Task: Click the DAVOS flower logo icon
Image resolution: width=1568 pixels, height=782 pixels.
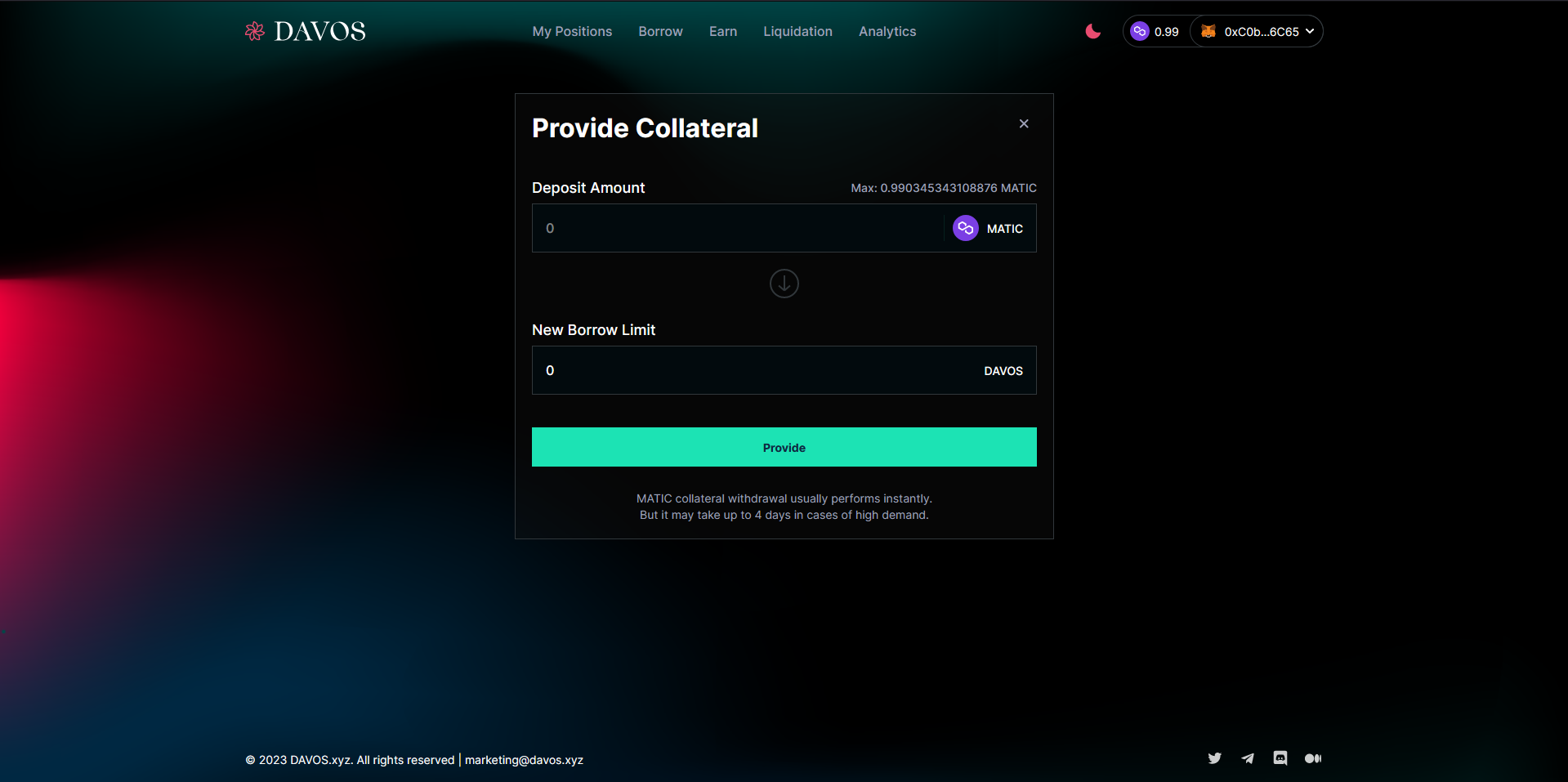Action: [x=255, y=31]
